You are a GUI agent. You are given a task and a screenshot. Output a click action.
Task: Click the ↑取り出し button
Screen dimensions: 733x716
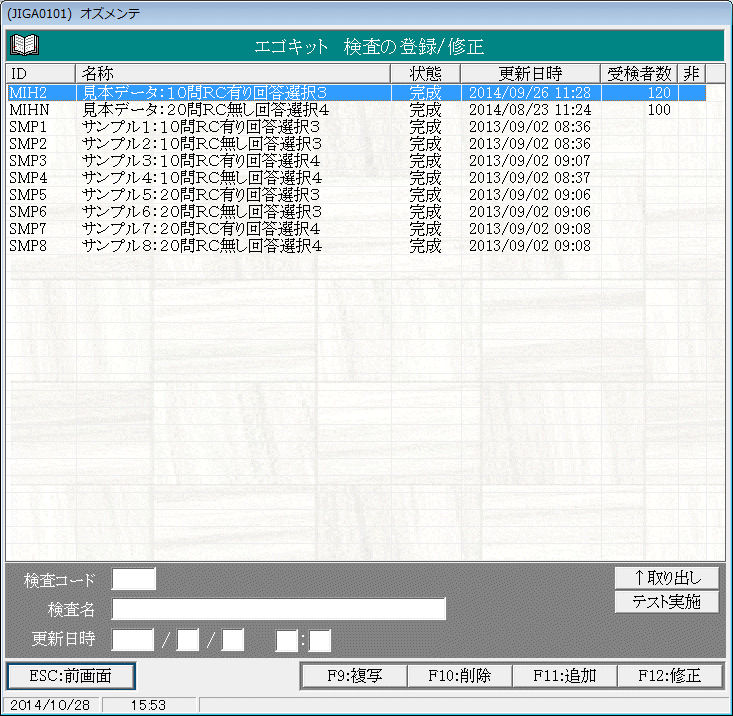tap(667, 578)
